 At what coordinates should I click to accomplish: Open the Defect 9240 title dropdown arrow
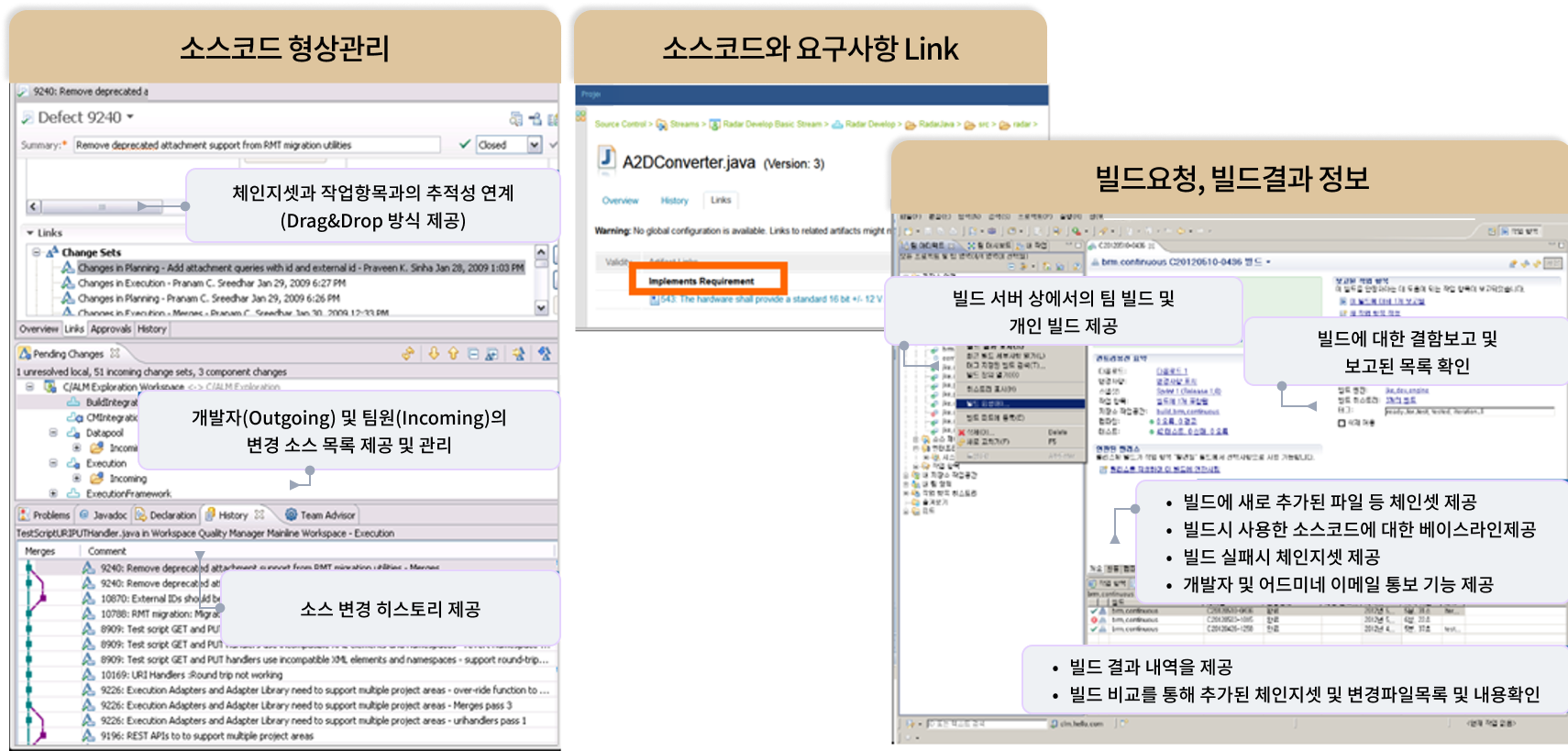(x=130, y=116)
